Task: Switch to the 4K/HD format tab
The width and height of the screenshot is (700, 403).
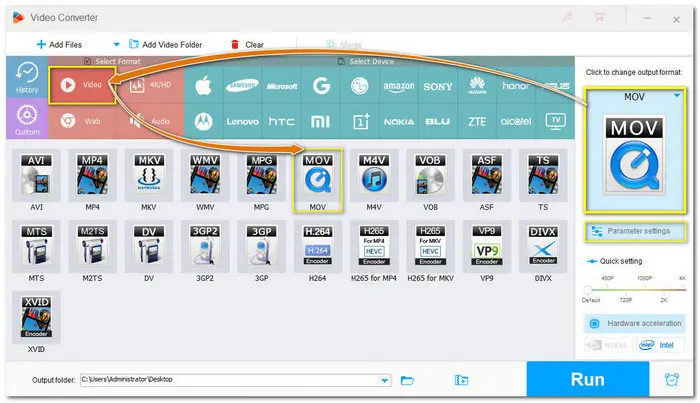Action: coord(150,85)
